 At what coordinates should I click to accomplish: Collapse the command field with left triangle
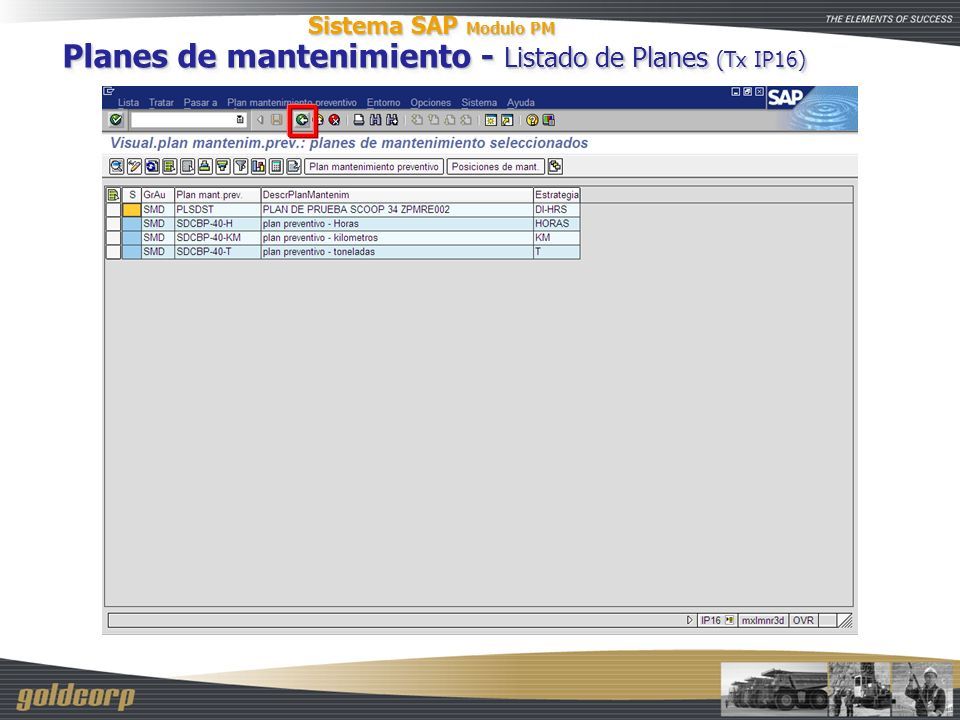[x=260, y=120]
